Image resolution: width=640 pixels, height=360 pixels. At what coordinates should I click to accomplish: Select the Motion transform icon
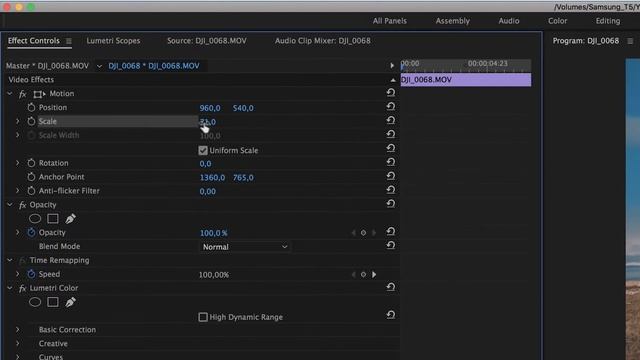(39, 94)
